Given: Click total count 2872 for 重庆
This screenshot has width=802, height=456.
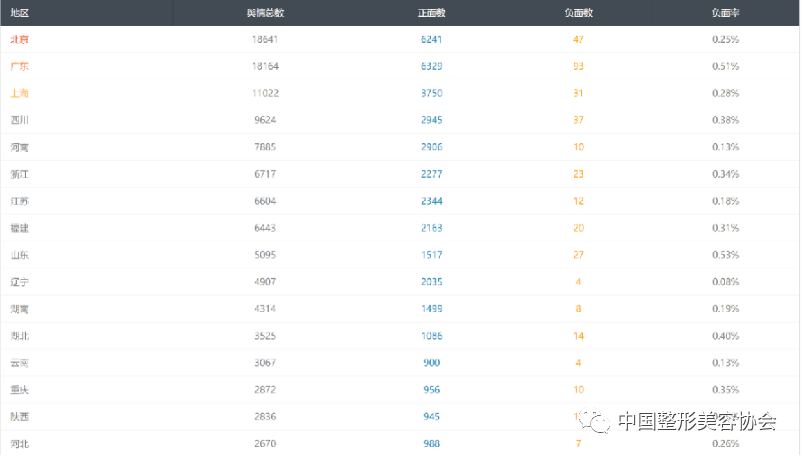Looking at the screenshot, I should (x=265, y=390).
